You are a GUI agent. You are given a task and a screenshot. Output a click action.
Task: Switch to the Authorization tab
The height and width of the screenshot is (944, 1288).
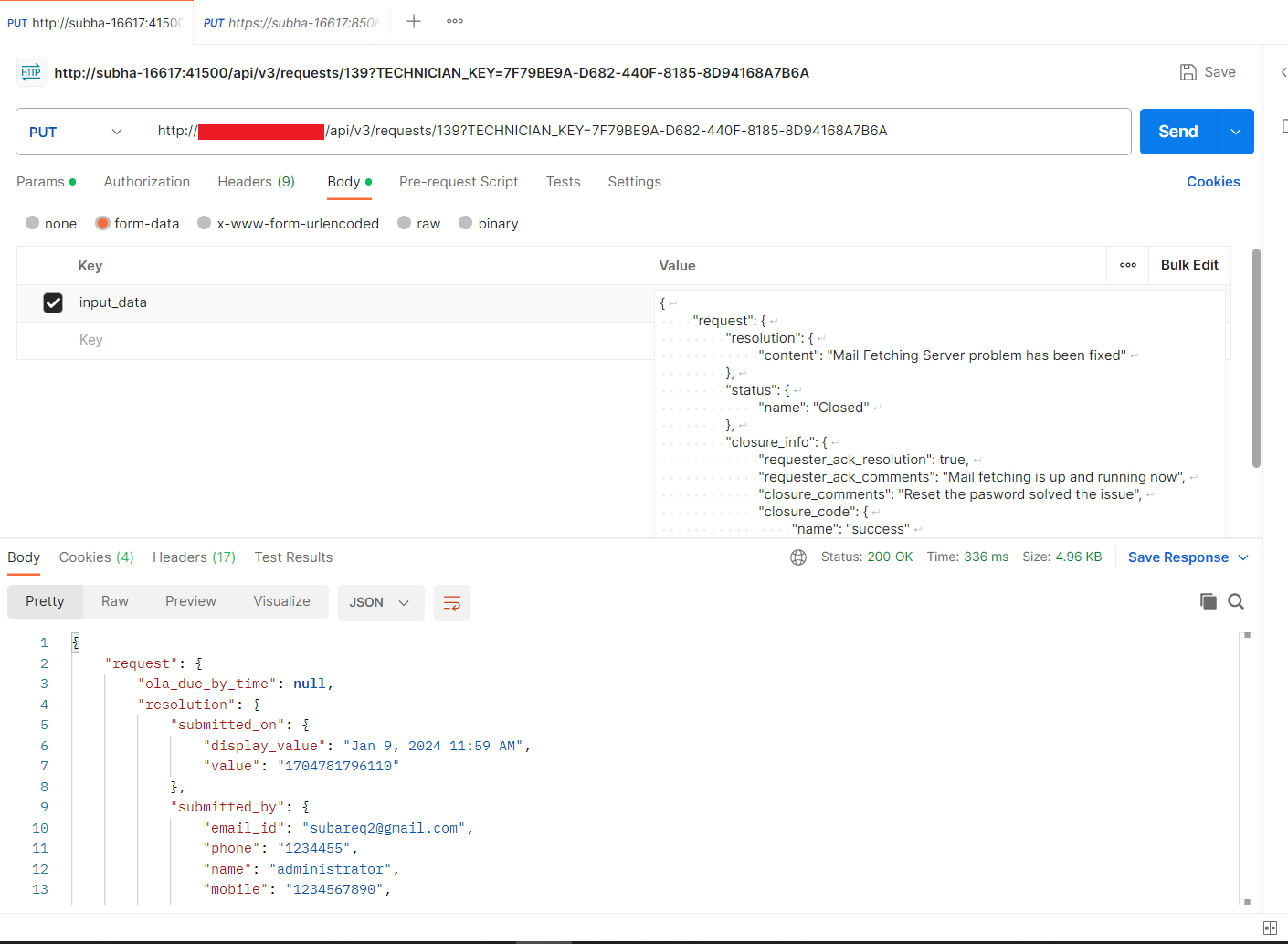pyautogui.click(x=147, y=182)
